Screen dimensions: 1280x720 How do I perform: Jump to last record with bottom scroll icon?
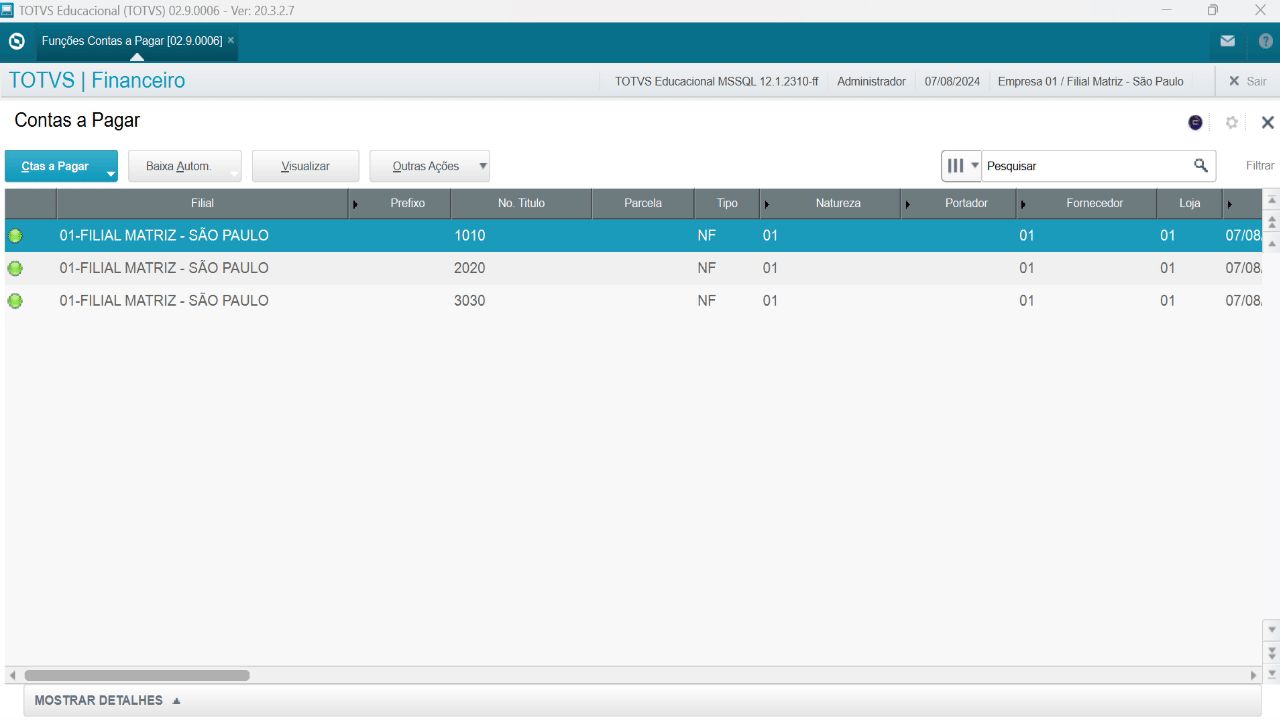(1272, 673)
